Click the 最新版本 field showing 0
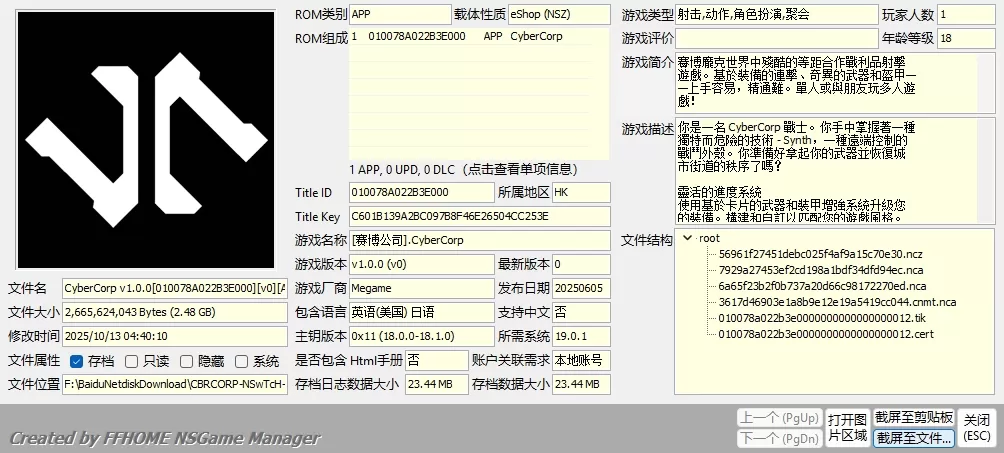 click(x=581, y=264)
